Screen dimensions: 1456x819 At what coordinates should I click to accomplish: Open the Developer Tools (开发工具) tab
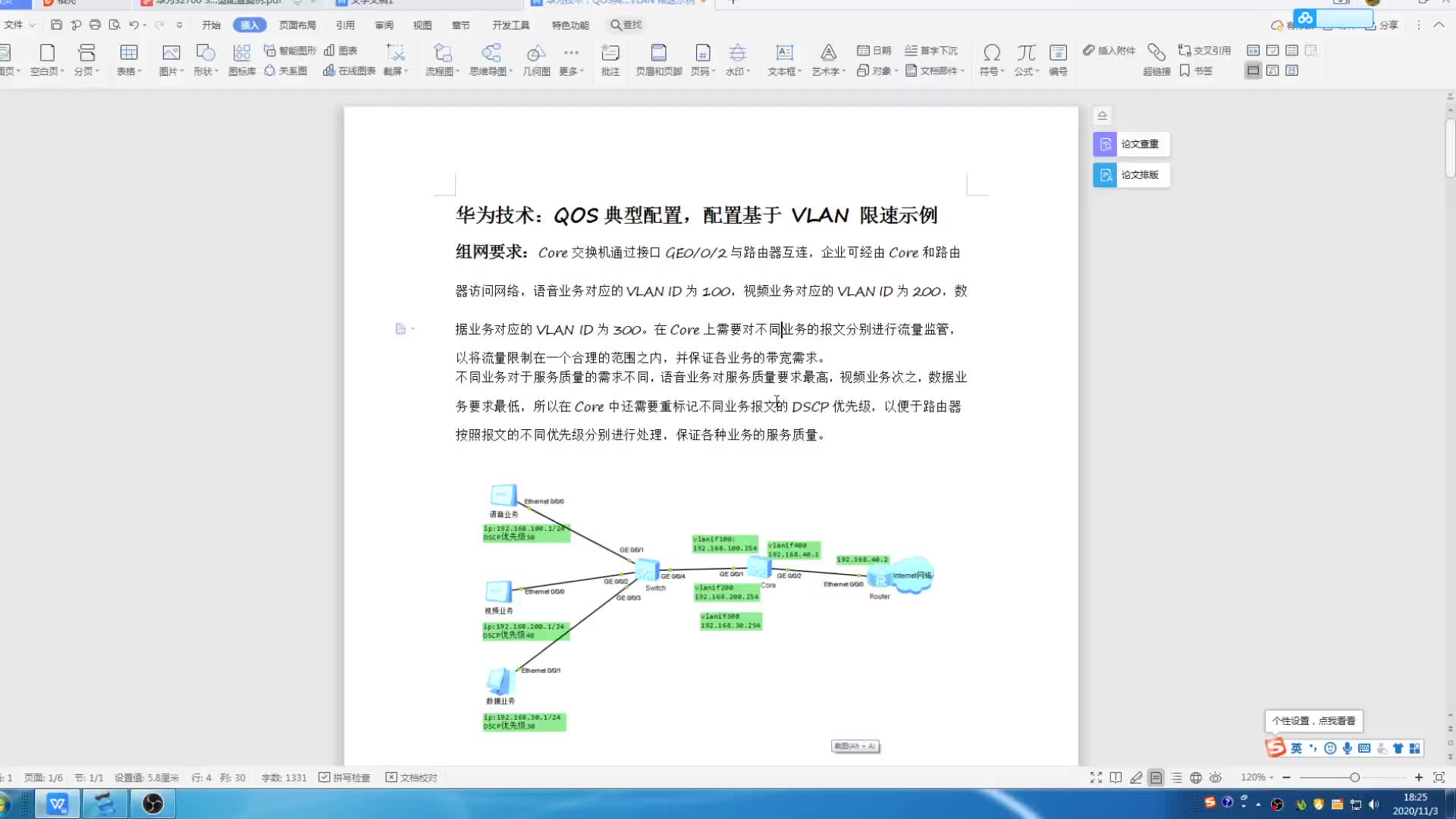tap(511, 25)
